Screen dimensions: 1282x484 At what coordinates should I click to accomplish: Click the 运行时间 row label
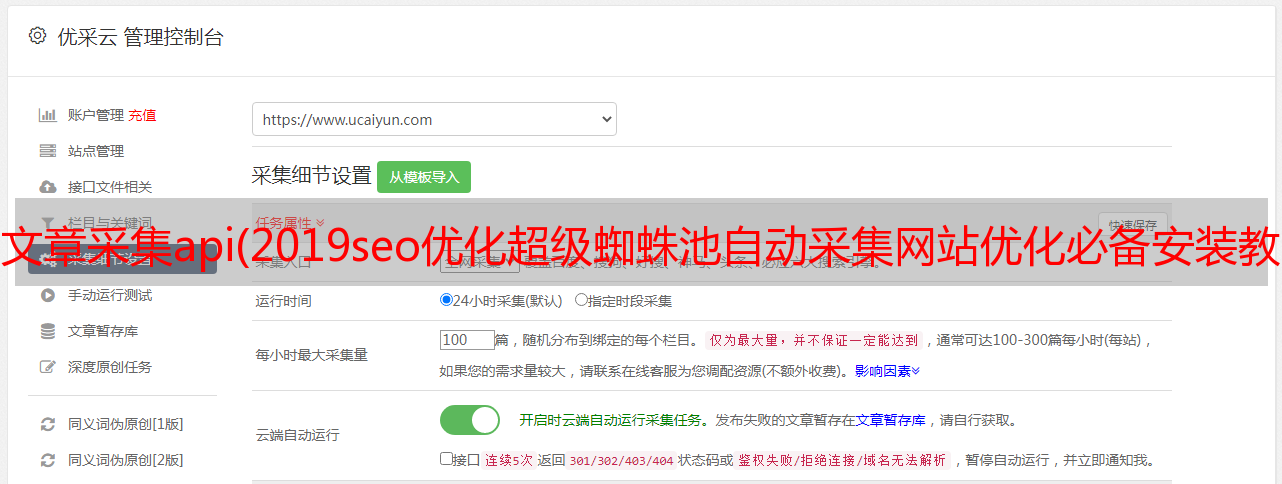284,300
